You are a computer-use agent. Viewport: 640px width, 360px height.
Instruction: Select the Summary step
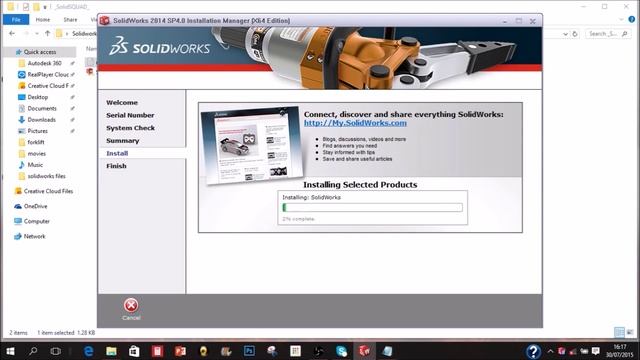[122, 140]
